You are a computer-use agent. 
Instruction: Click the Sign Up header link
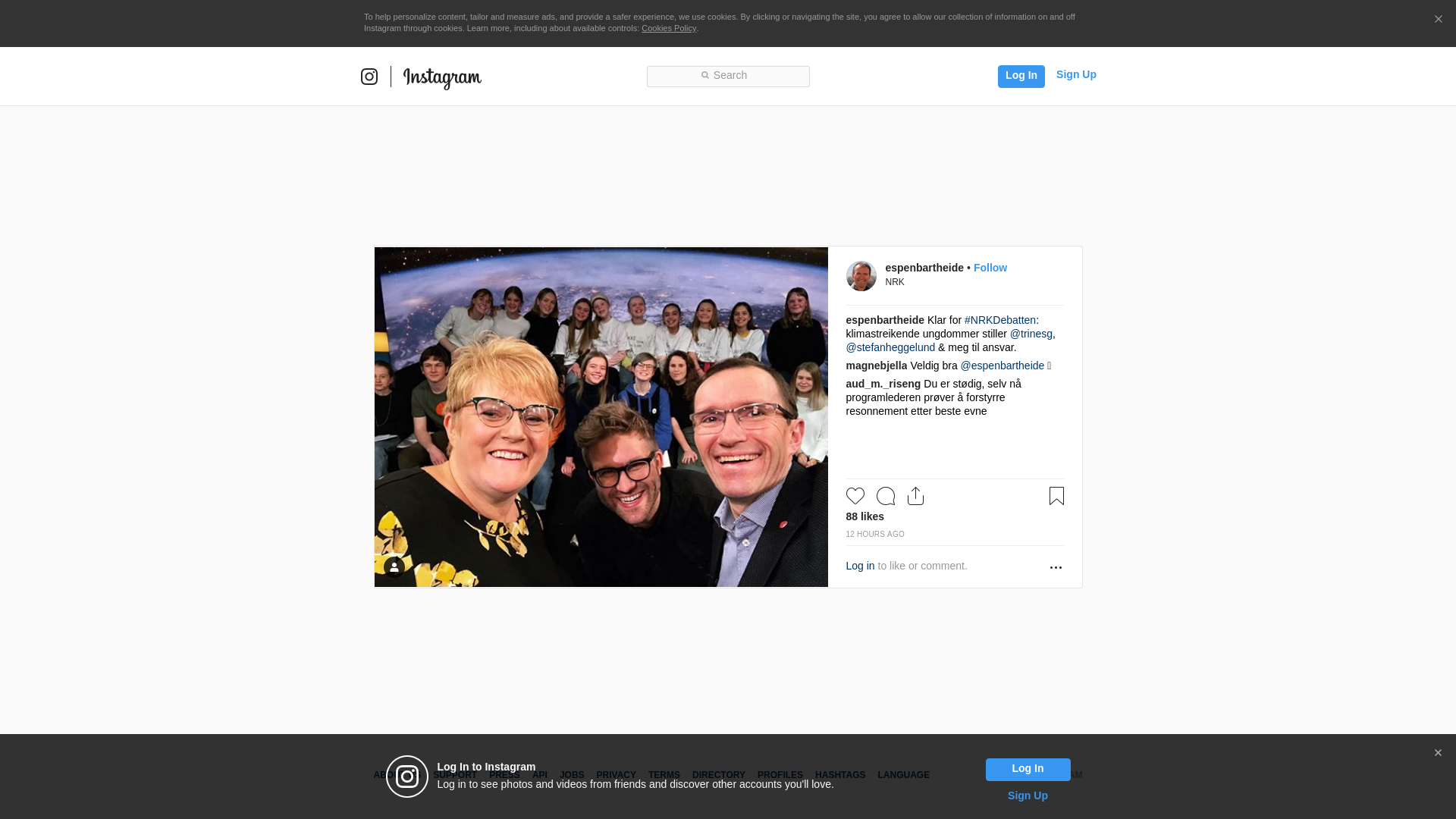[1075, 74]
